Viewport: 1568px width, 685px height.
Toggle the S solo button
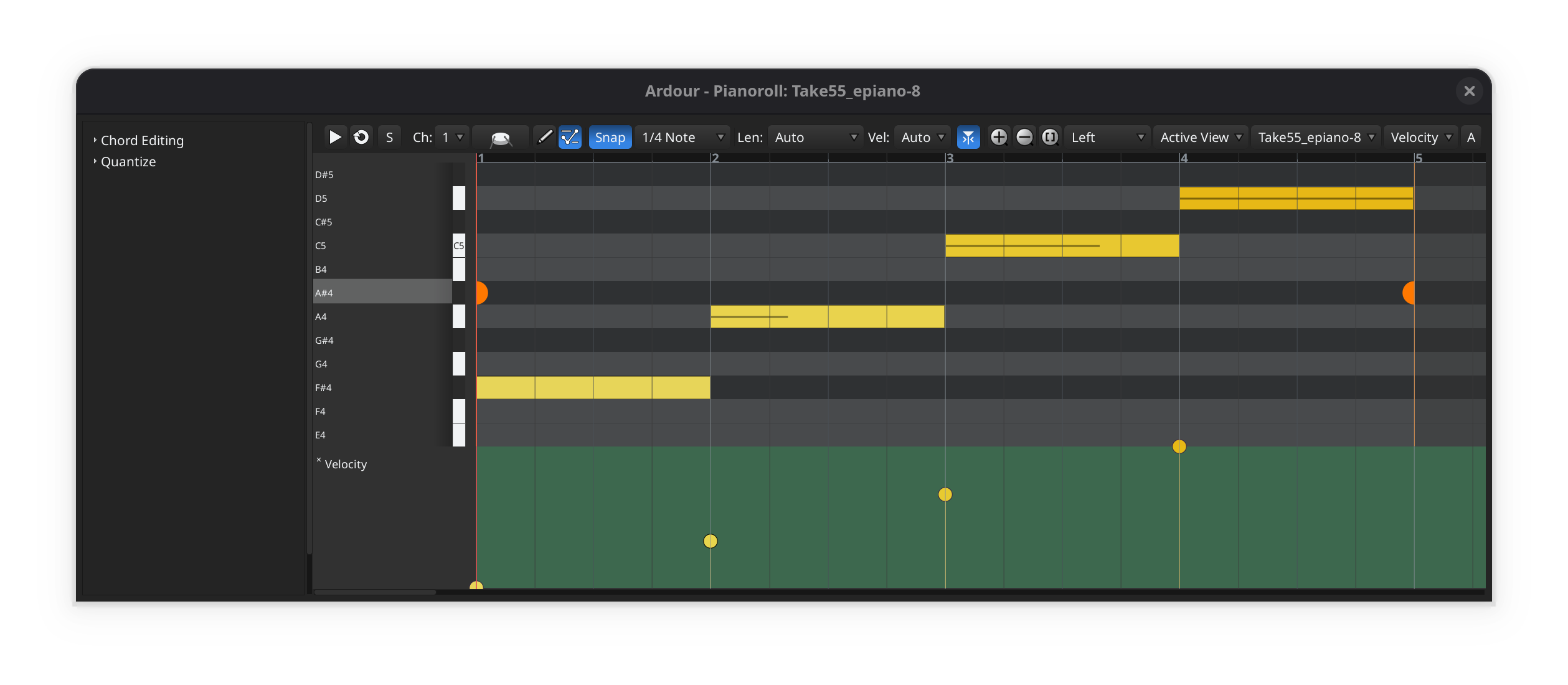[x=389, y=137]
